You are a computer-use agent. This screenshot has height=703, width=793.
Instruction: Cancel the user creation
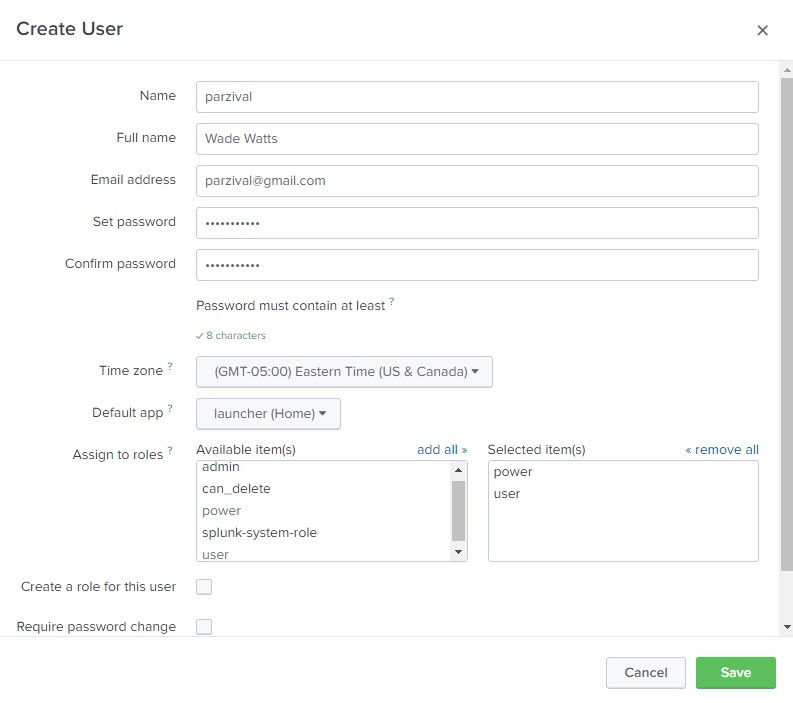click(x=645, y=673)
